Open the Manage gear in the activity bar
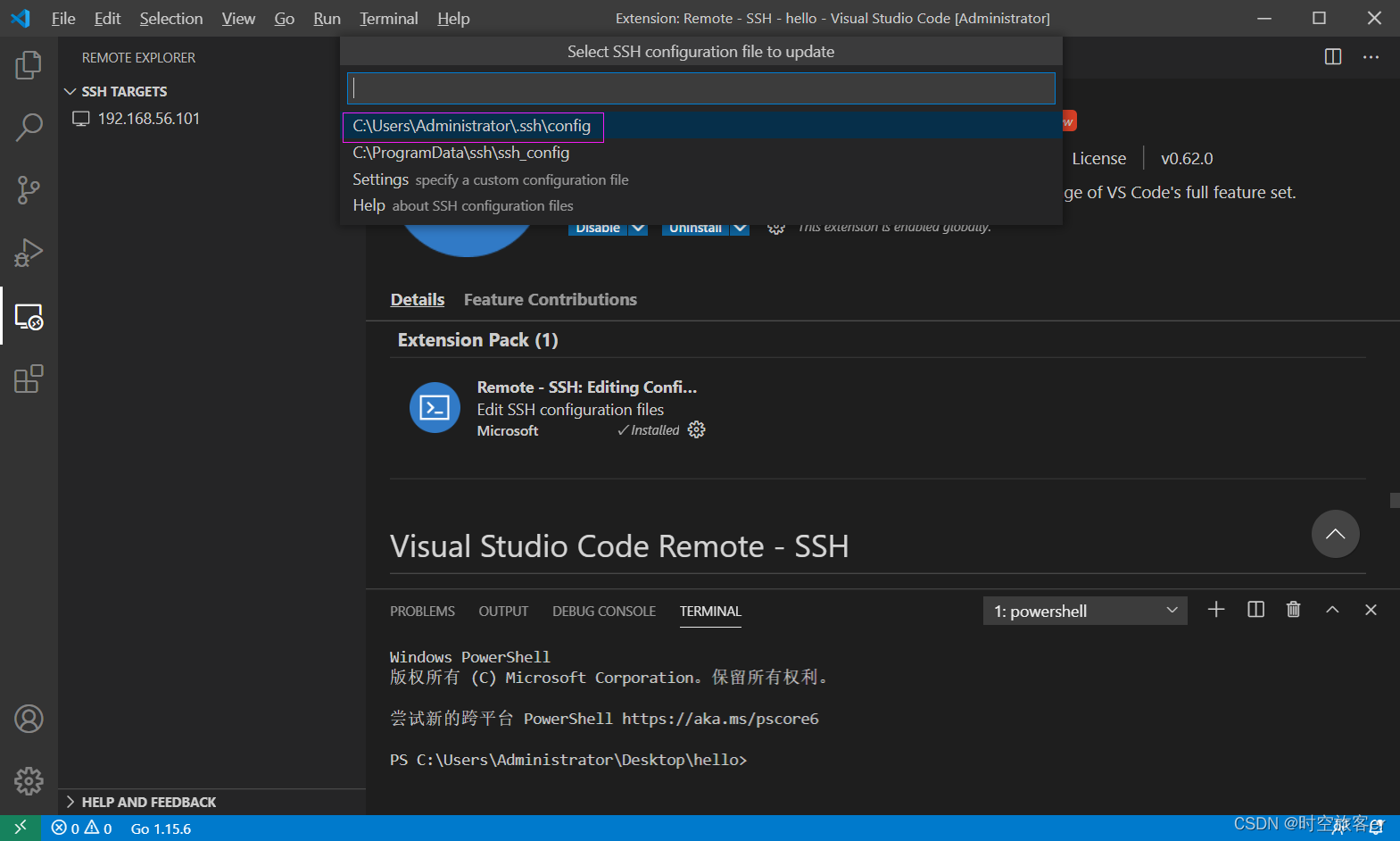 click(29, 781)
